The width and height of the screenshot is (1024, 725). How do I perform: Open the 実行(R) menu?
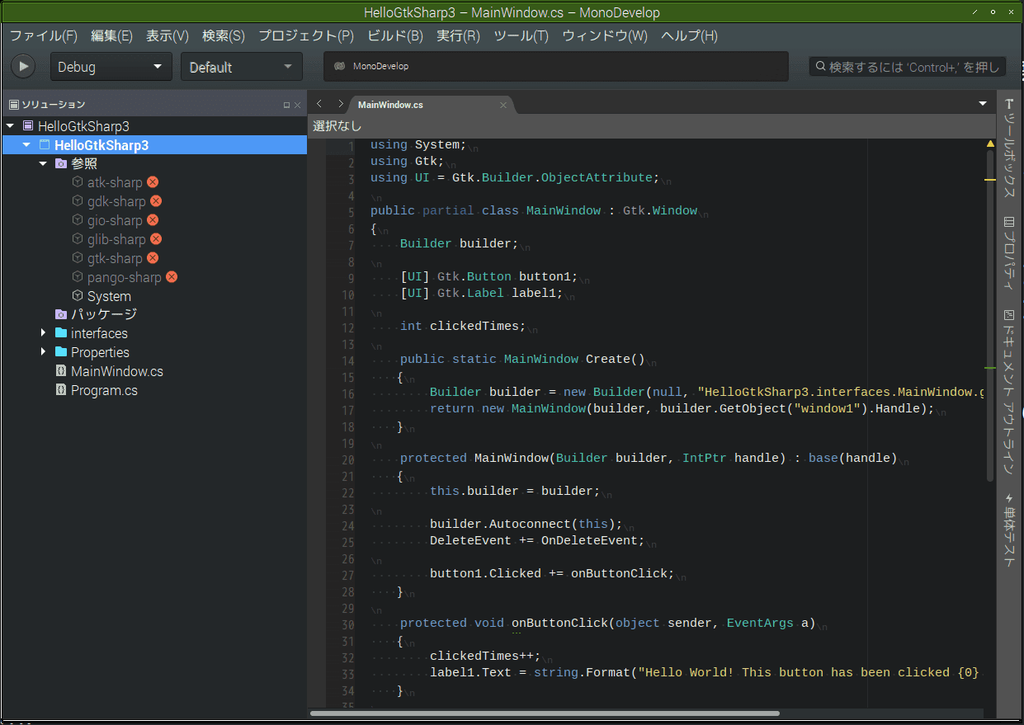tap(458, 36)
